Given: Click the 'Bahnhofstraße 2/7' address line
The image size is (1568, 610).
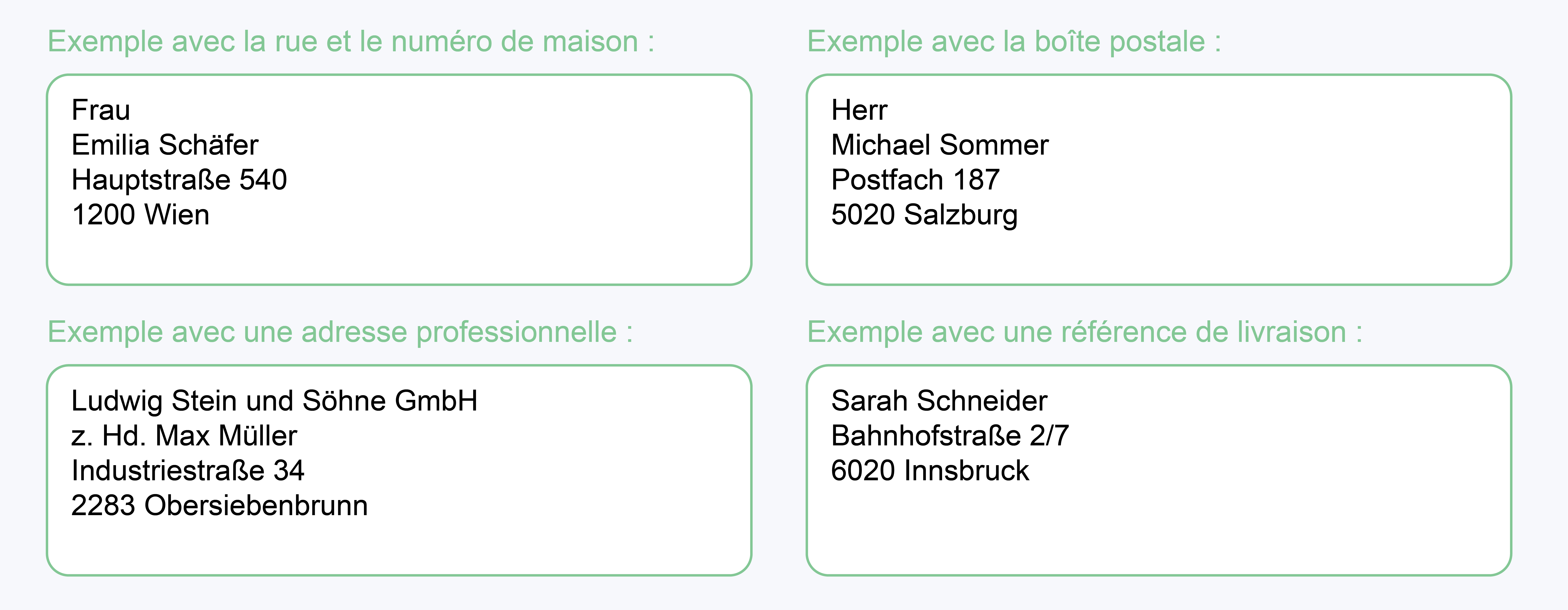Looking at the screenshot, I should [950, 436].
